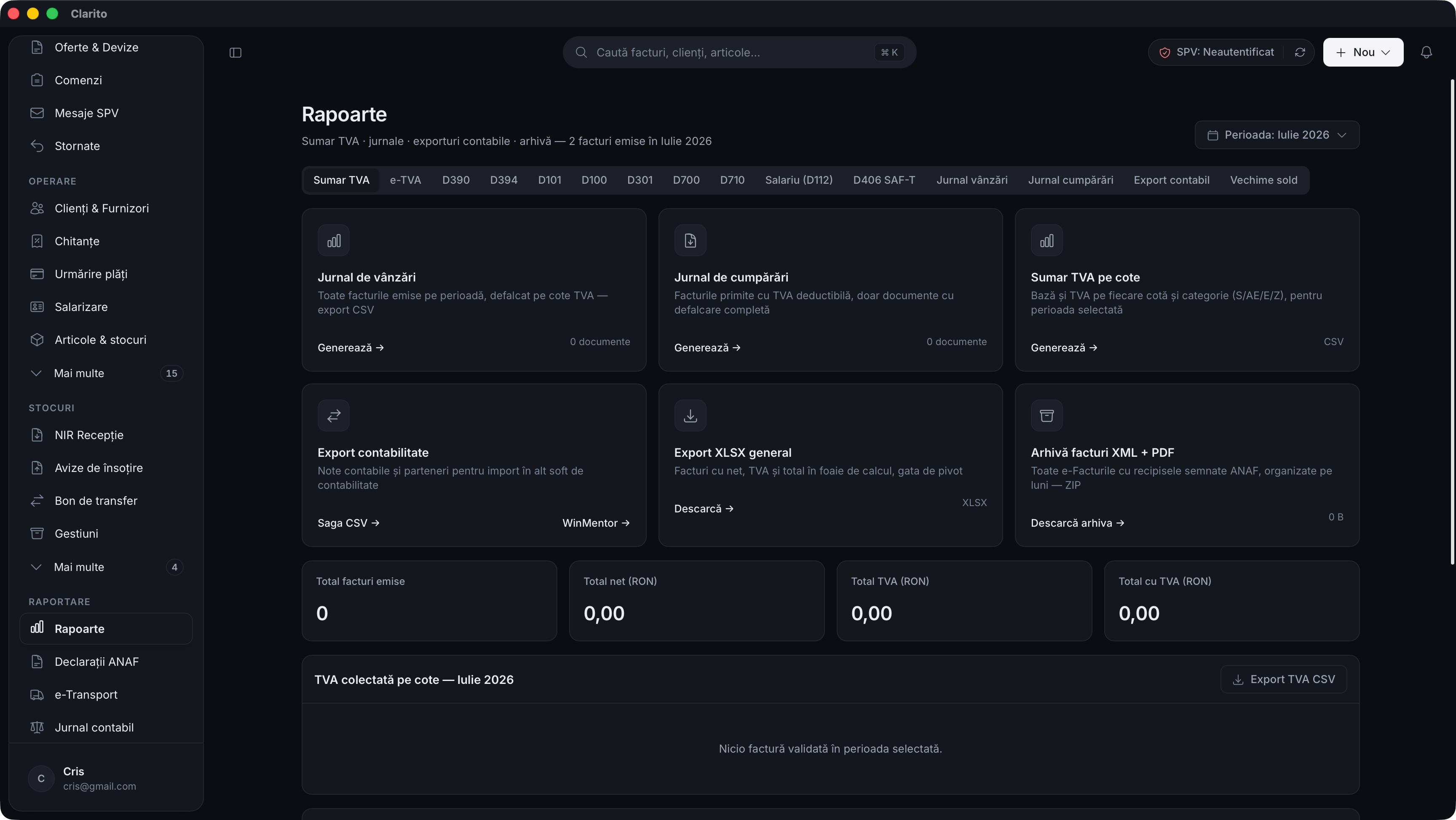The image size is (1456, 820).
Task: Select the Sumar TVA tab
Action: point(341,180)
